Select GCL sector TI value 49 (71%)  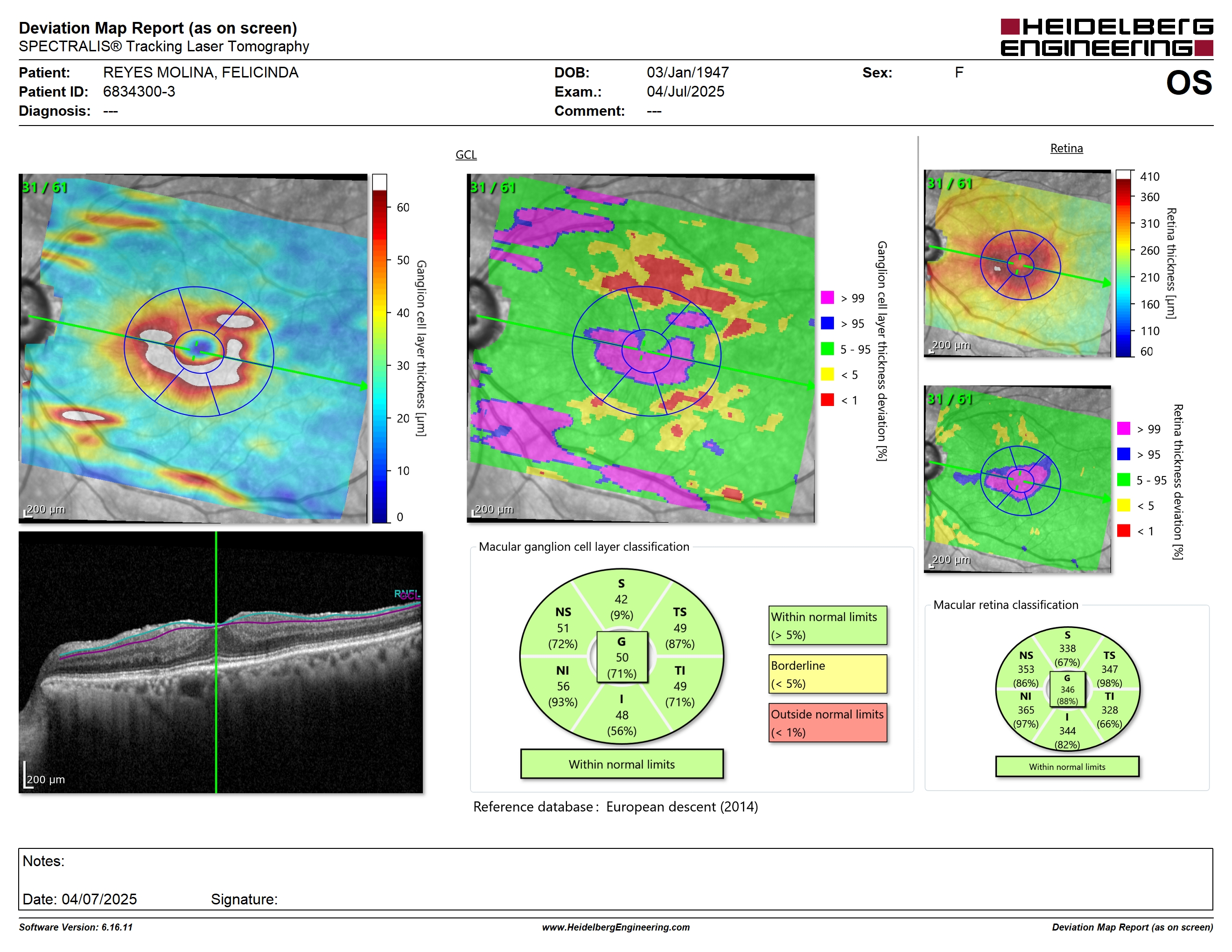[680, 686]
